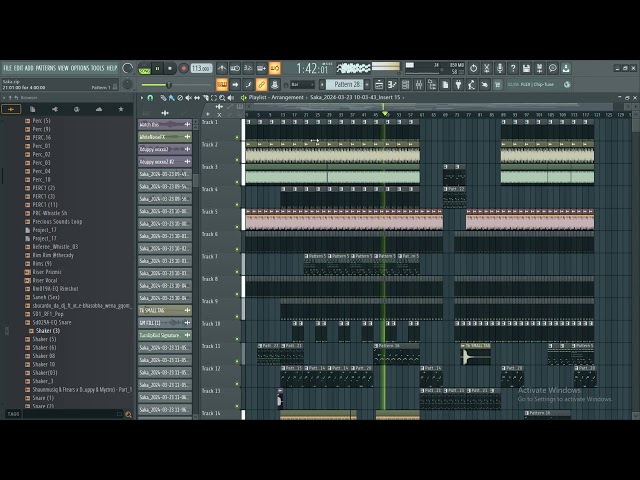Screen dimensions: 640x480
Task: Open the VIEW menu
Action: point(63,68)
